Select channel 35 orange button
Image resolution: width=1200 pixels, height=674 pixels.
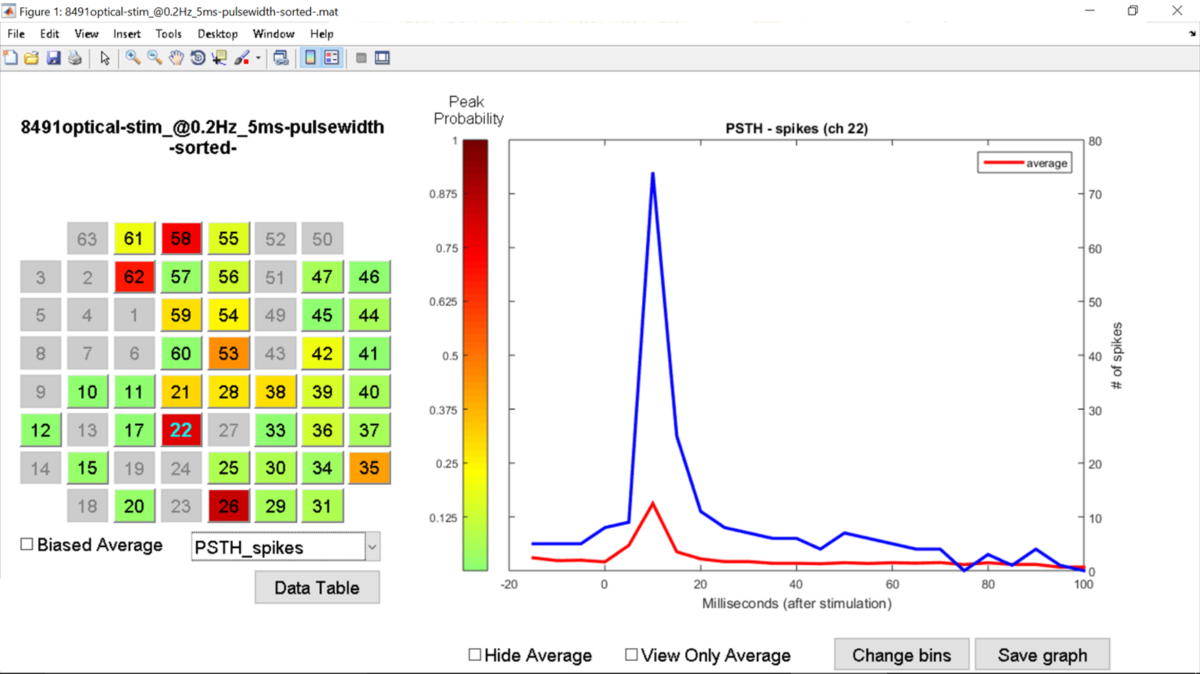point(369,468)
